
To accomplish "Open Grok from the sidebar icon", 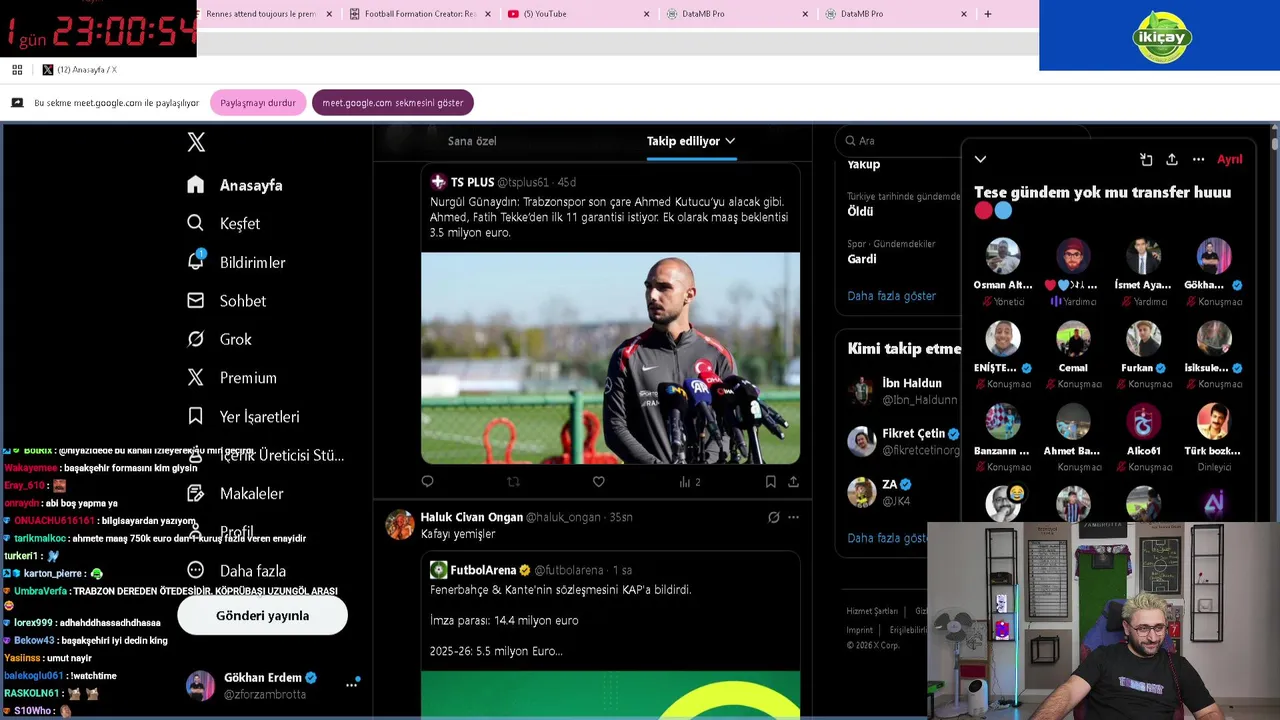I will 196,339.
